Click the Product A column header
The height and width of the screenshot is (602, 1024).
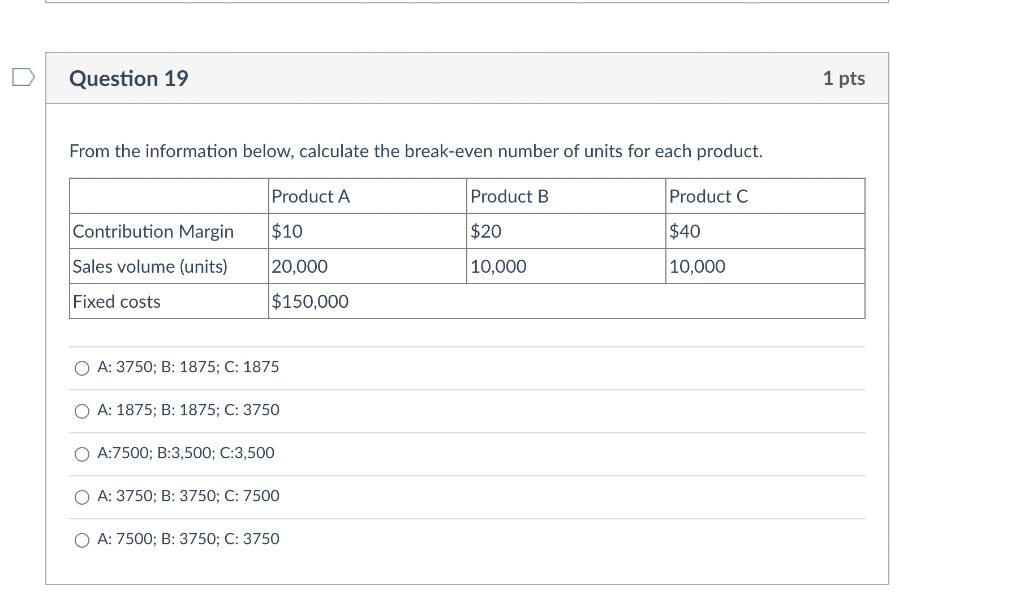[311, 197]
